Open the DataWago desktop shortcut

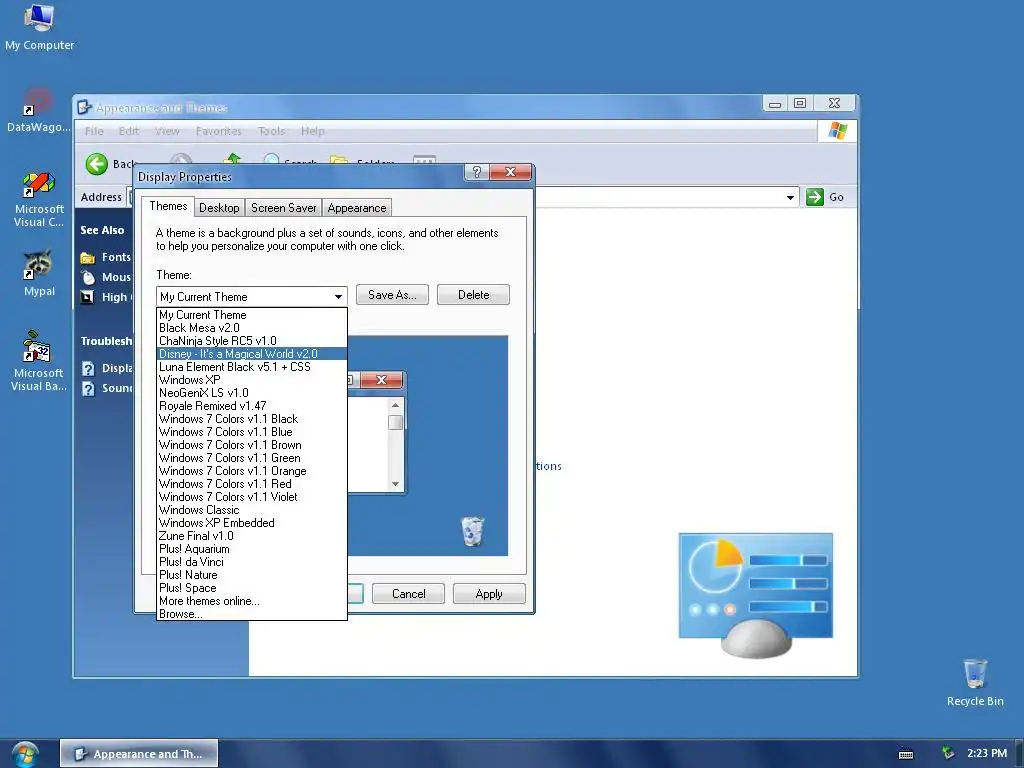pyautogui.click(x=38, y=110)
